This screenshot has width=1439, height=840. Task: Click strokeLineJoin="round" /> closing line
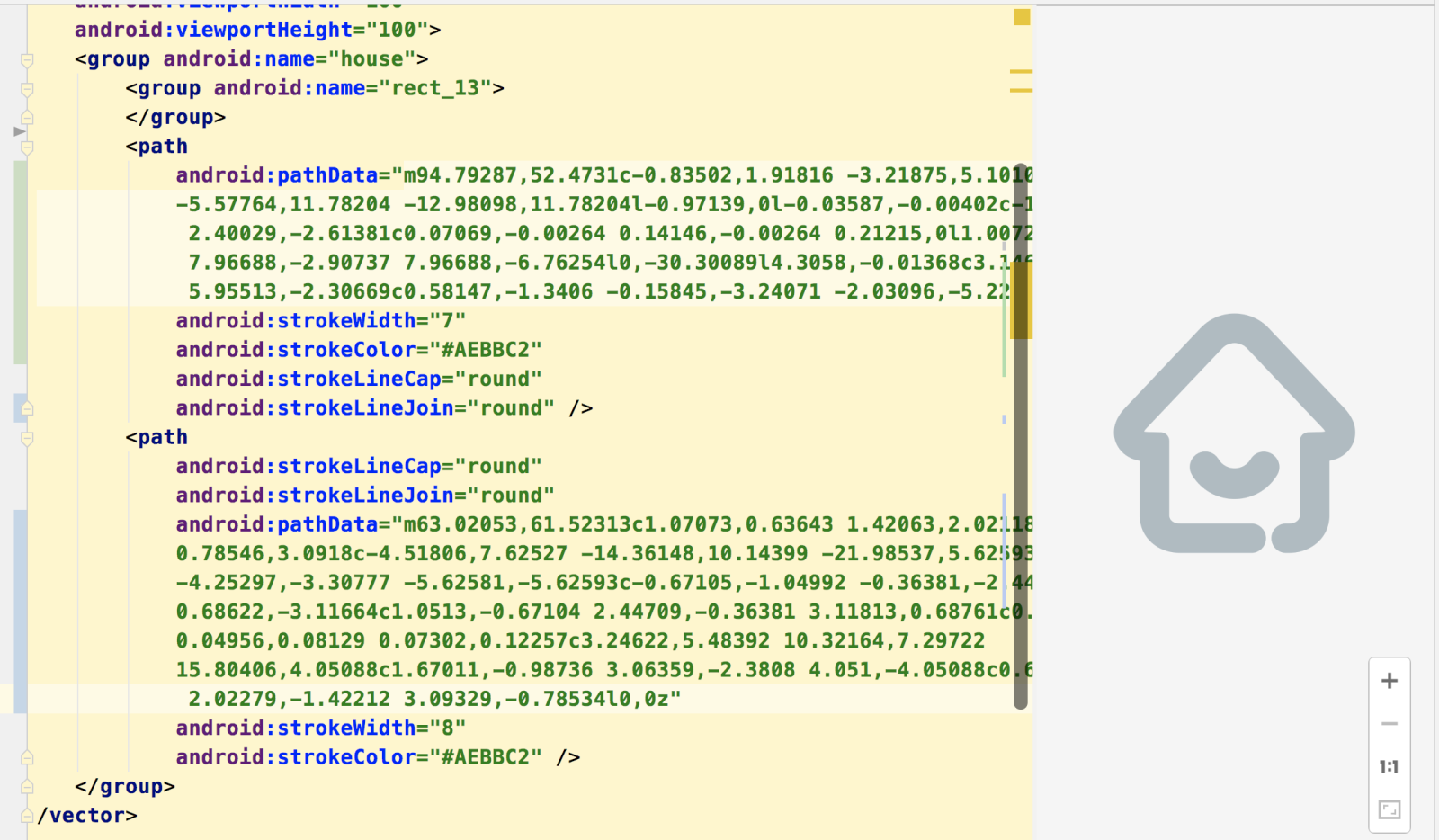tap(384, 408)
